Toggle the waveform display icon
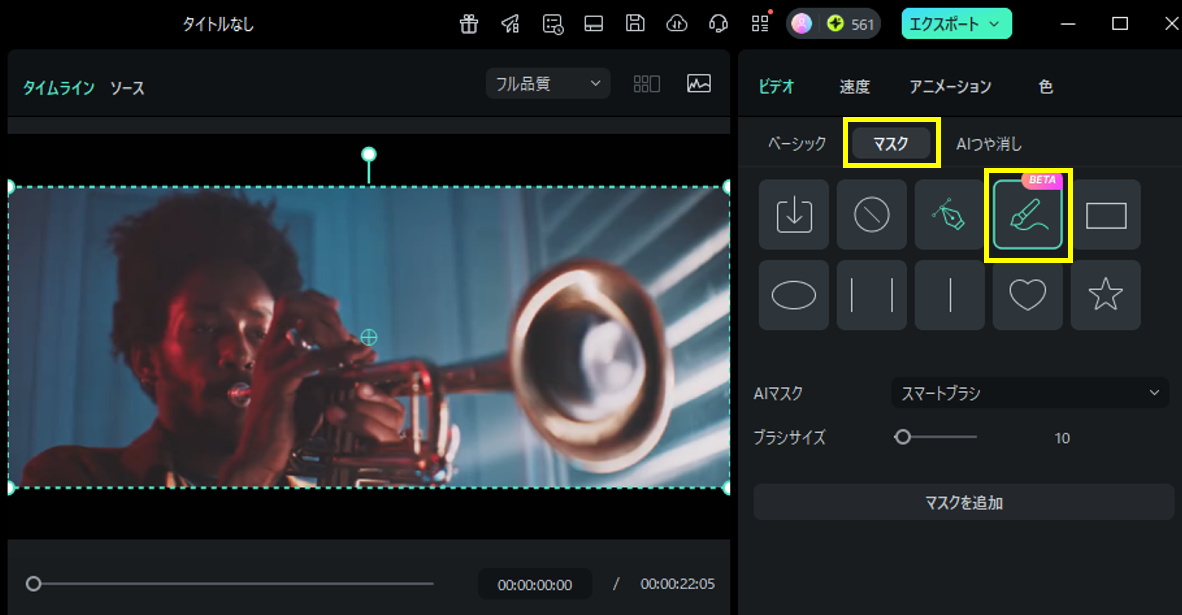The height and width of the screenshot is (615, 1182). [699, 84]
